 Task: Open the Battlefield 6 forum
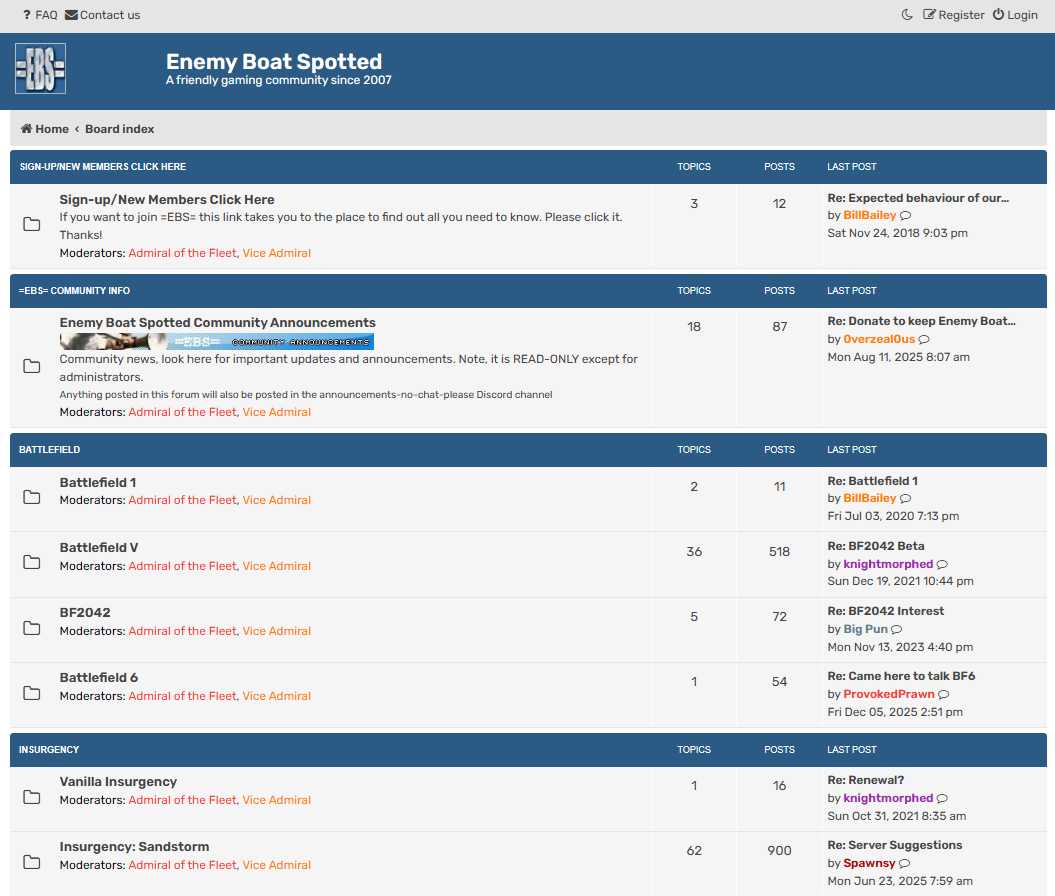[x=99, y=677]
